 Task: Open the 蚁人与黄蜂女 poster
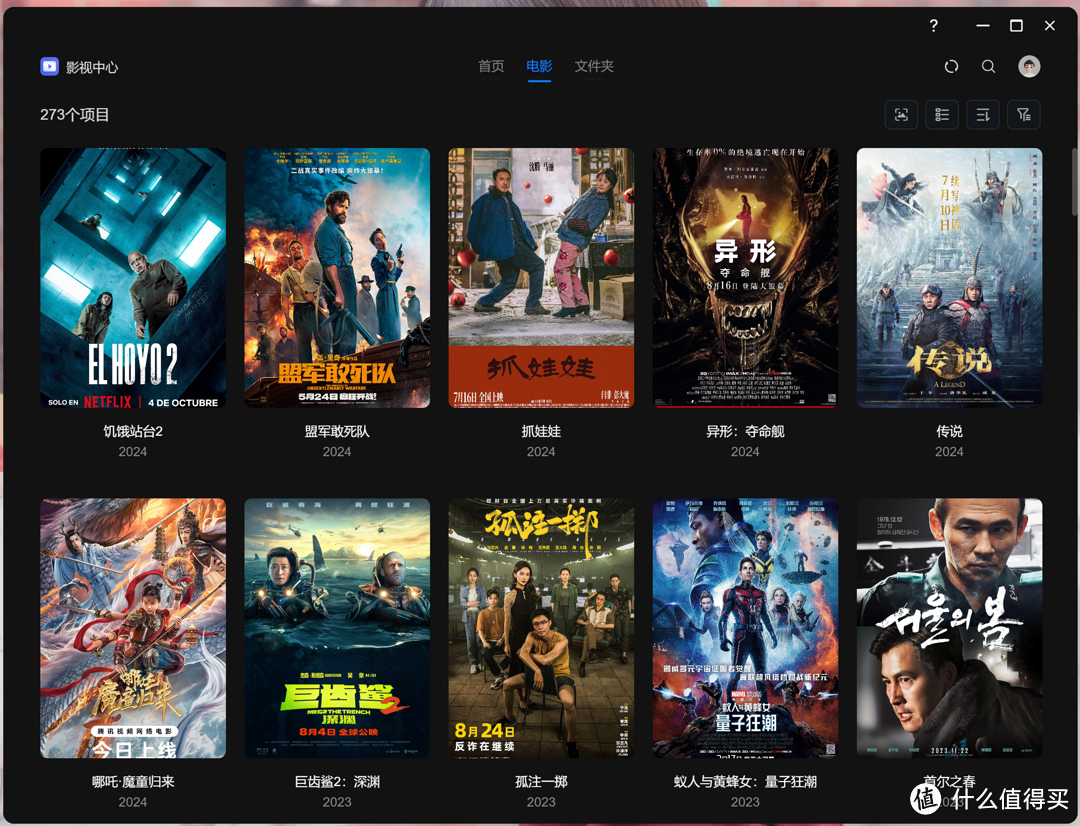tap(745, 628)
